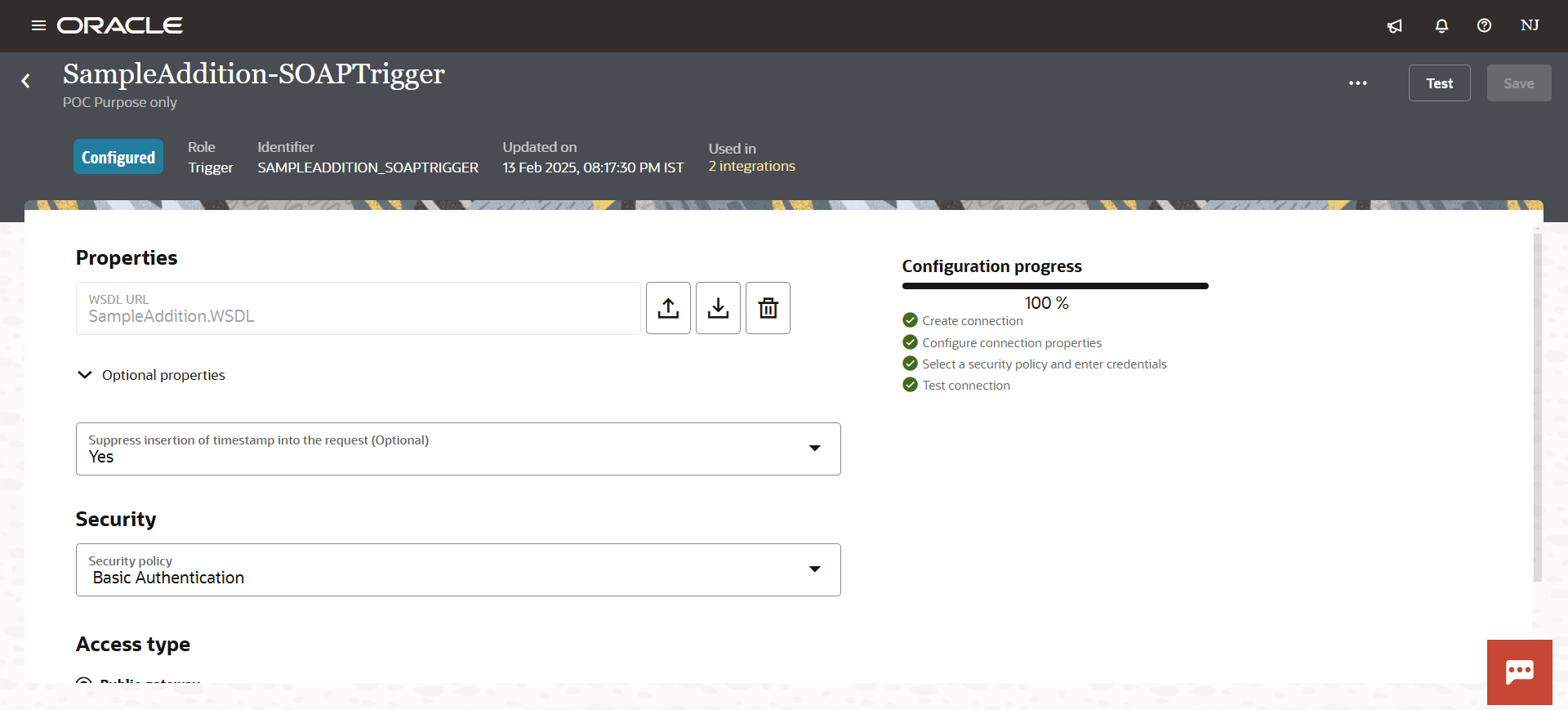Open the three-dot actions menu
Screen dimensions: 1568x710
tap(1357, 83)
